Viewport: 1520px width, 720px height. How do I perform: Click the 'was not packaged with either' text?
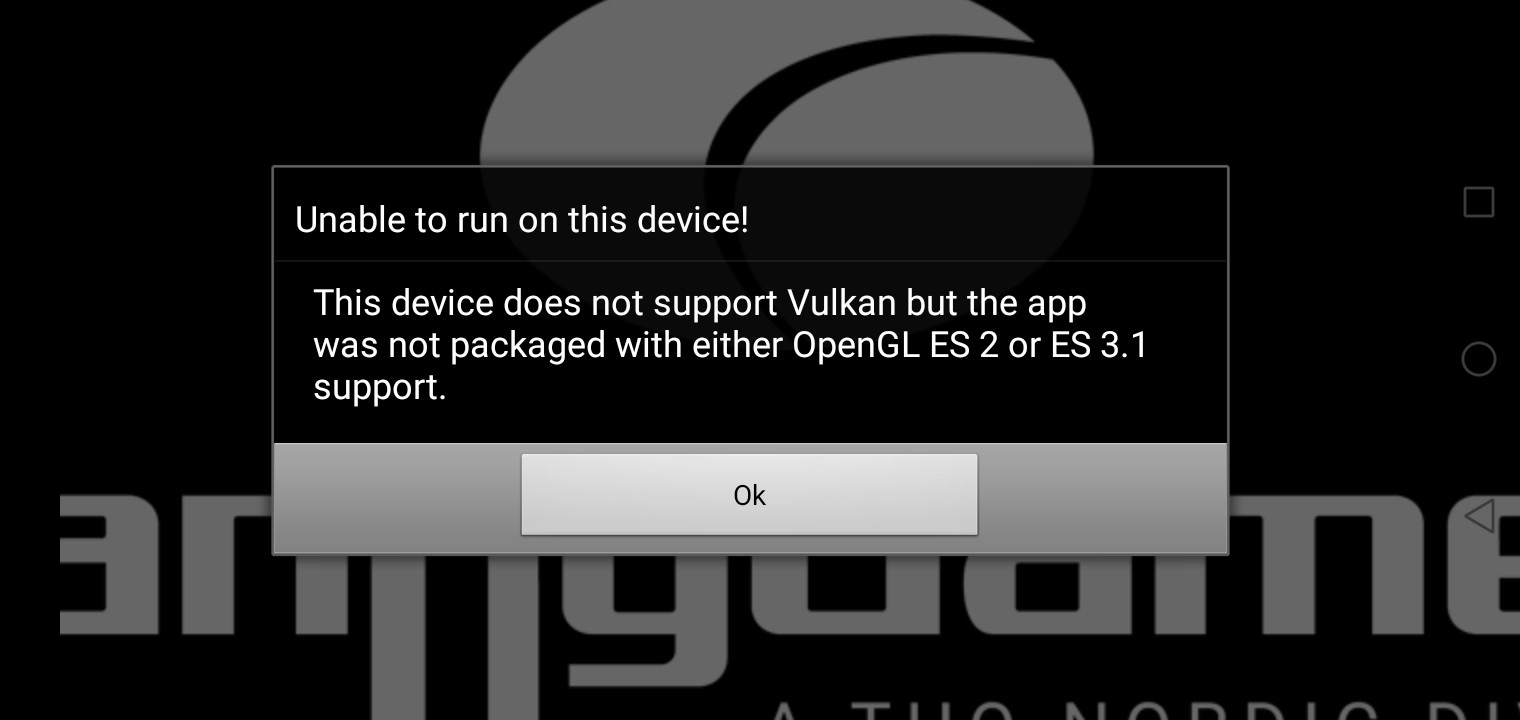548,345
